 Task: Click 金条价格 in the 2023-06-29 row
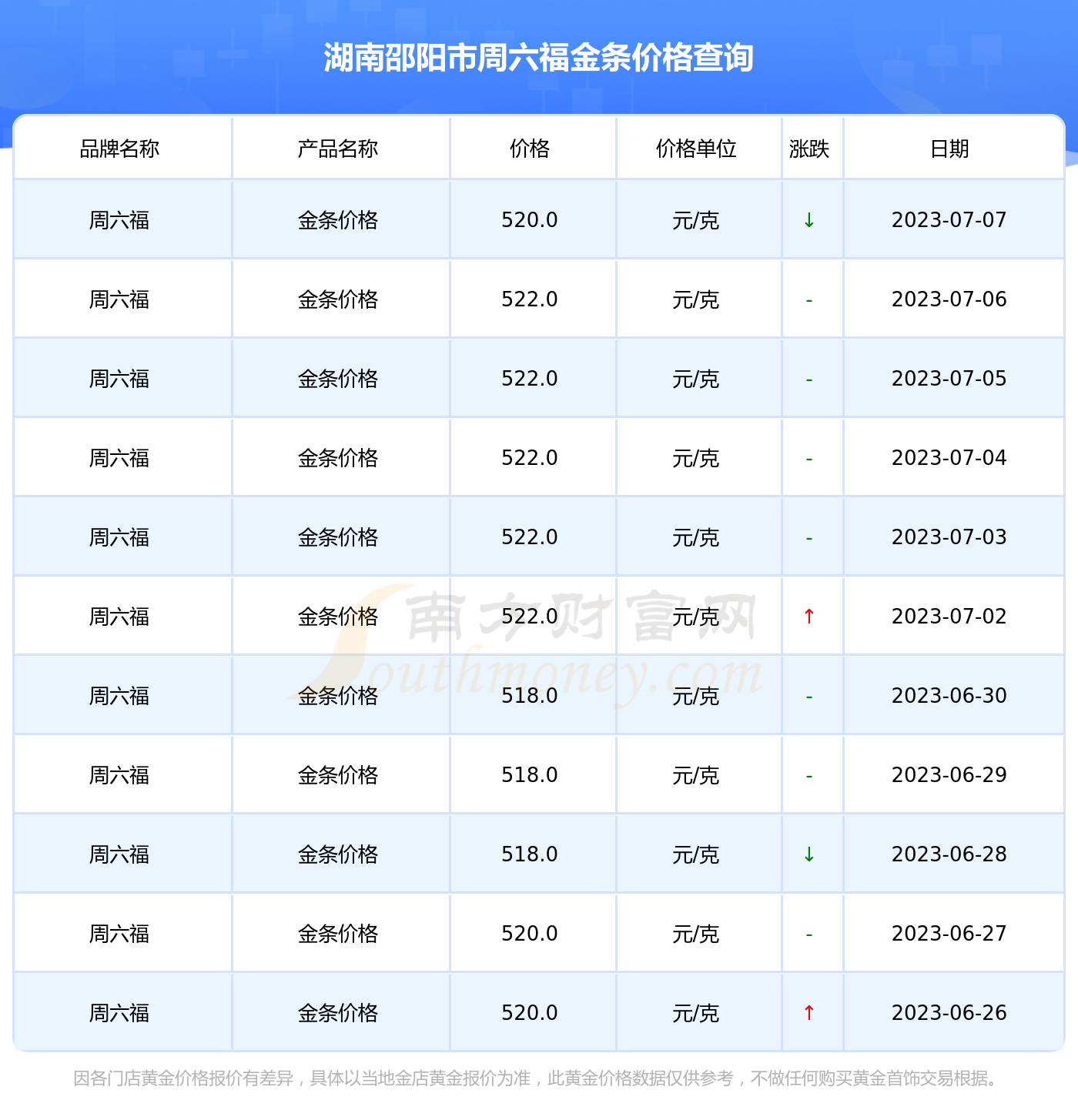point(338,775)
